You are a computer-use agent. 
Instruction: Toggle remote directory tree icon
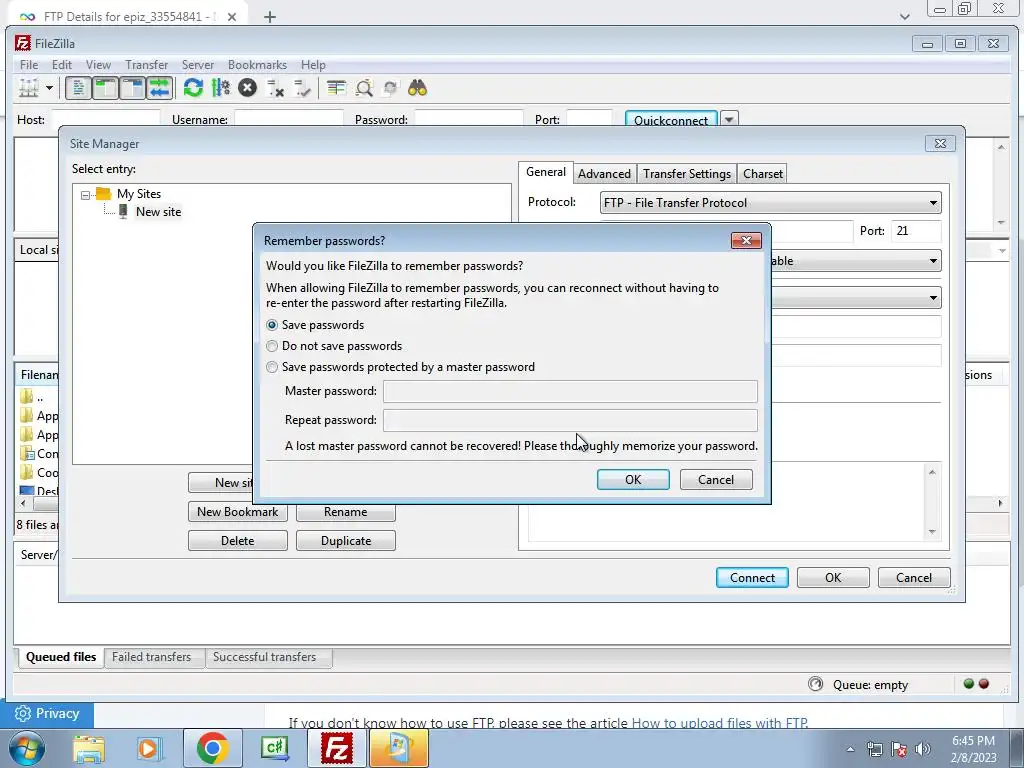coord(133,88)
